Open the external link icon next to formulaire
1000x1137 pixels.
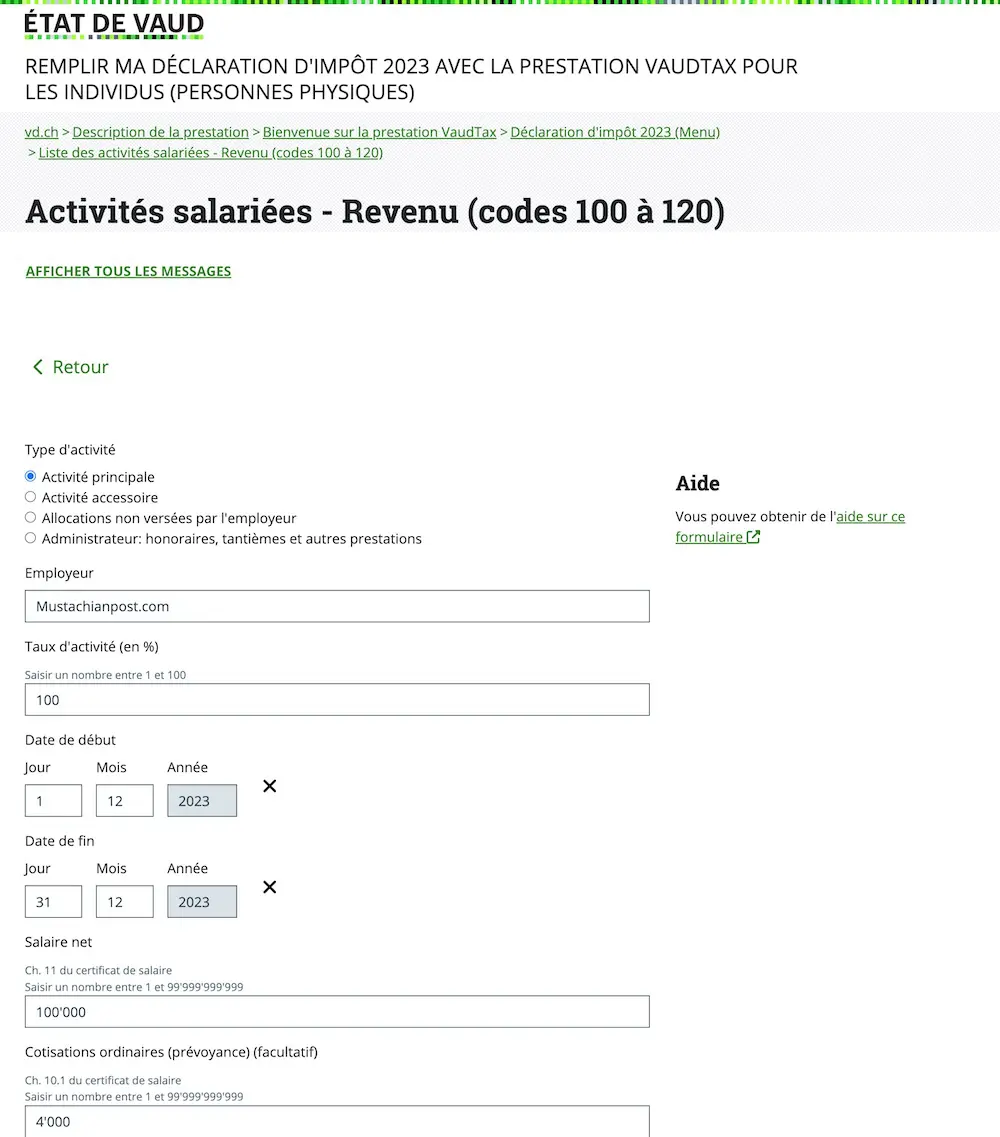tap(753, 537)
